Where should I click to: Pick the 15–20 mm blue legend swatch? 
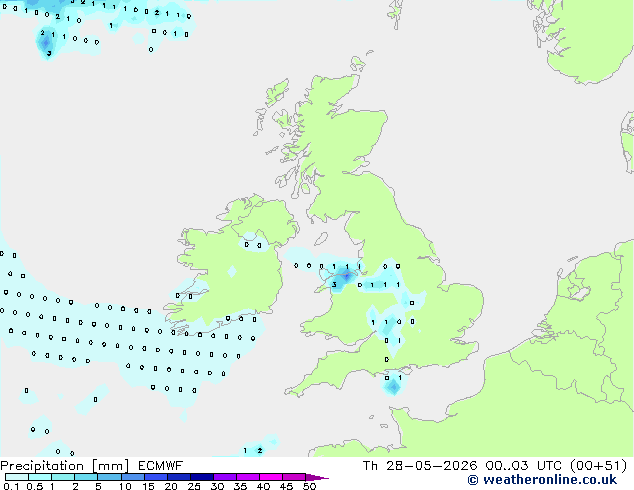coord(156,477)
